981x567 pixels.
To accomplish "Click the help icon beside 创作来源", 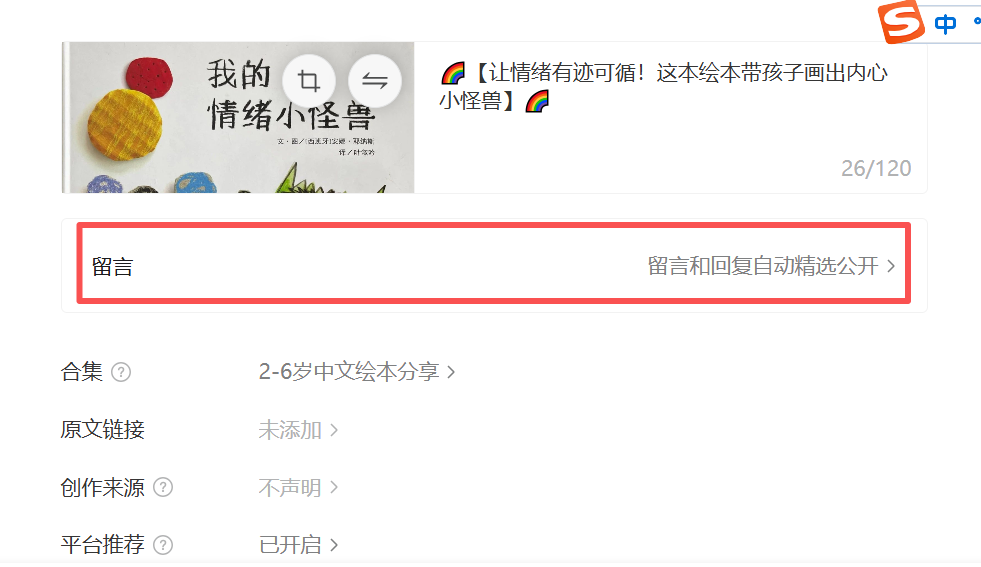I will [x=163, y=487].
